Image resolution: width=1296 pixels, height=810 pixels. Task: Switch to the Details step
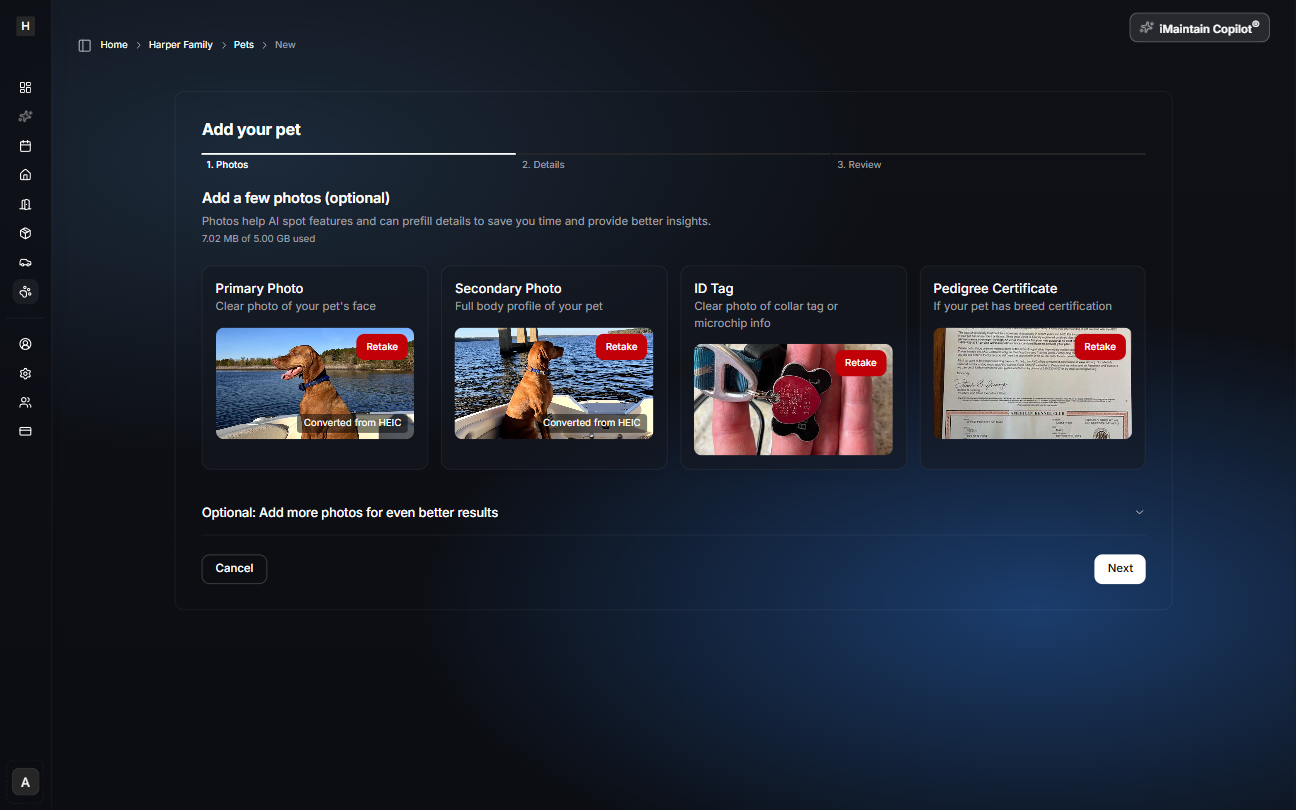(543, 164)
